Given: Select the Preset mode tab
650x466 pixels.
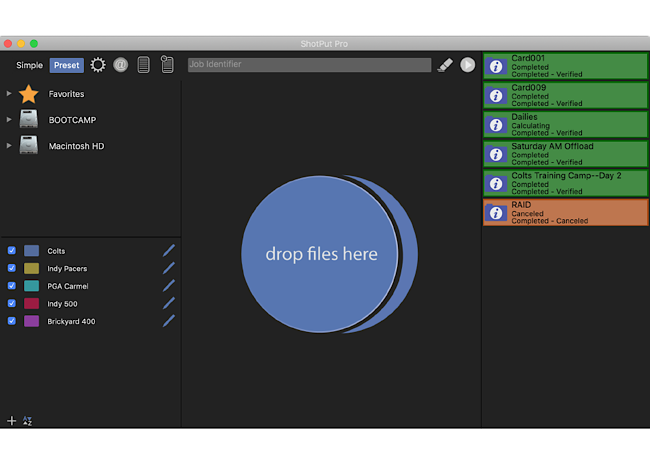Looking at the screenshot, I should click(67, 65).
